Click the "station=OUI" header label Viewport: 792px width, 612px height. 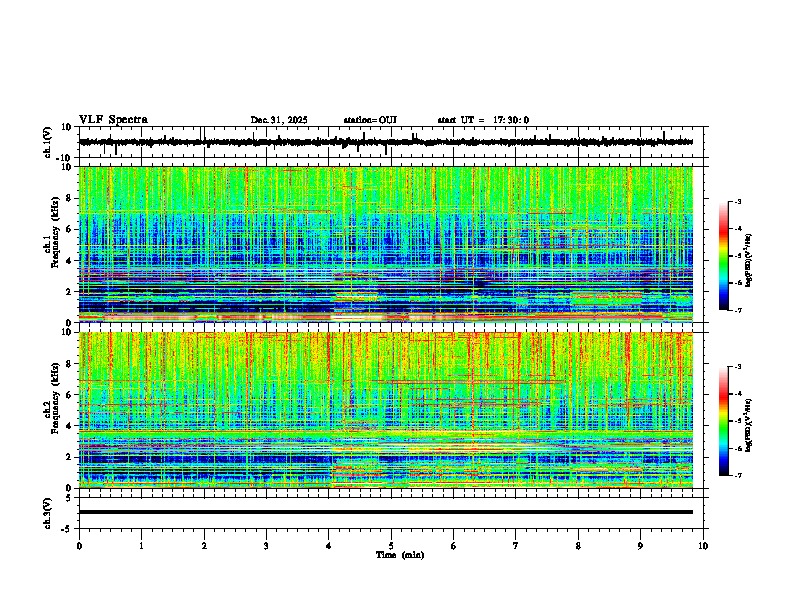[370, 120]
